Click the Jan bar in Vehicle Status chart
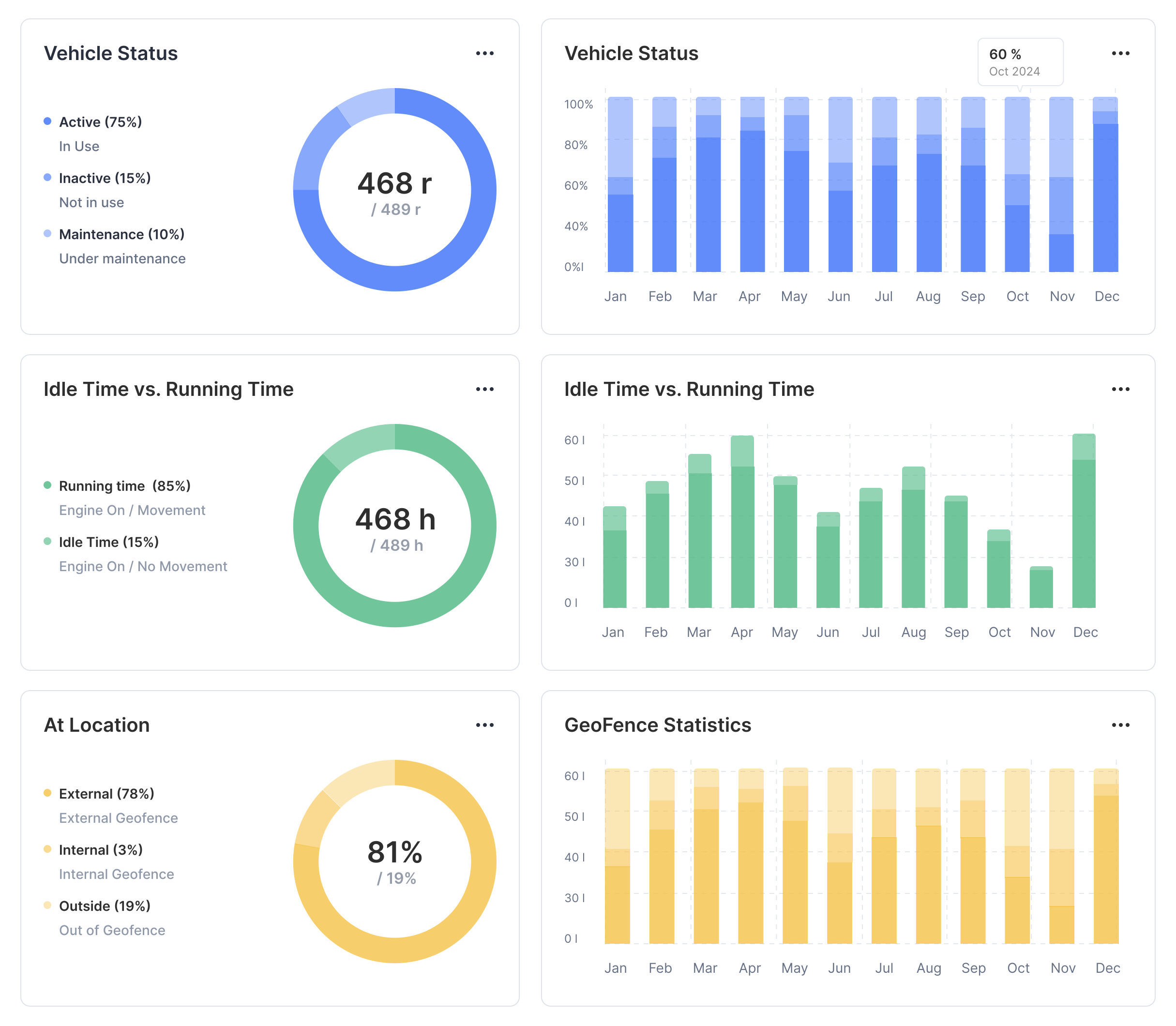This screenshot has width=1176, height=1026. click(x=620, y=184)
